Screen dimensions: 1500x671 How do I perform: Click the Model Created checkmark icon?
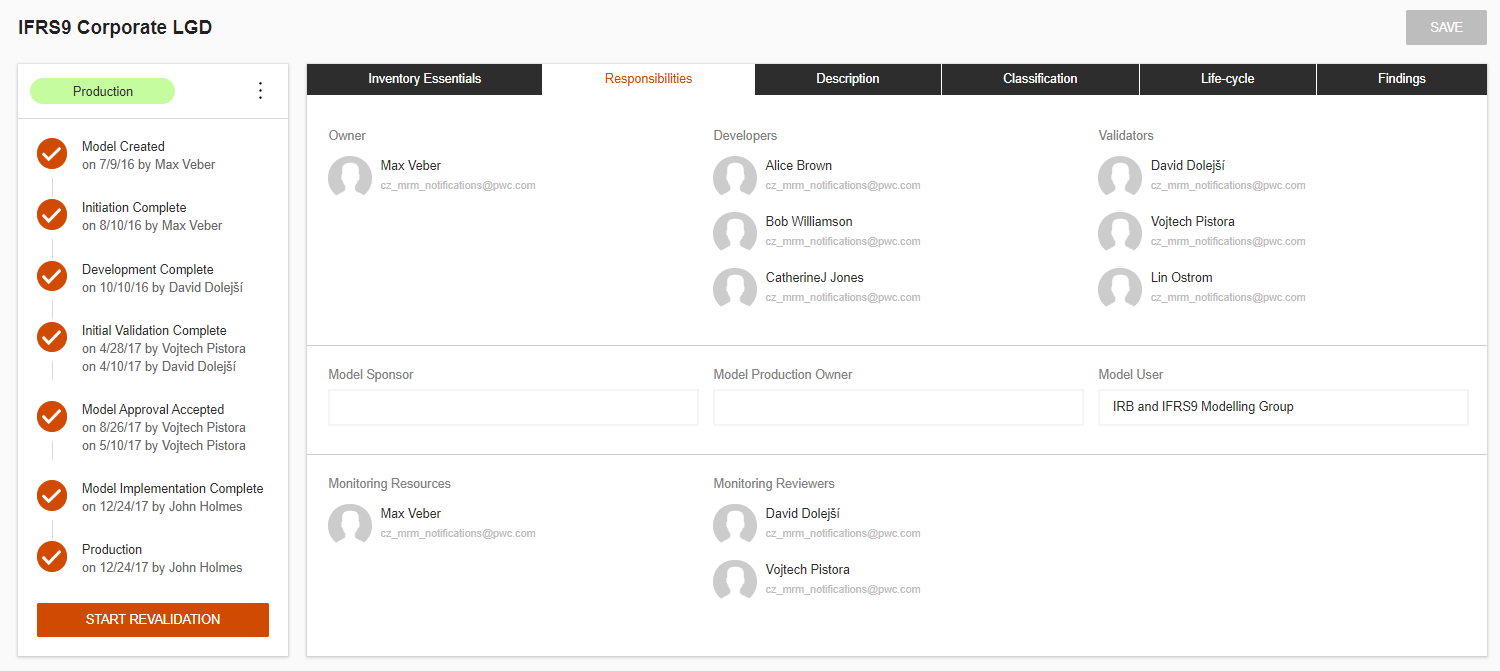pyautogui.click(x=52, y=155)
